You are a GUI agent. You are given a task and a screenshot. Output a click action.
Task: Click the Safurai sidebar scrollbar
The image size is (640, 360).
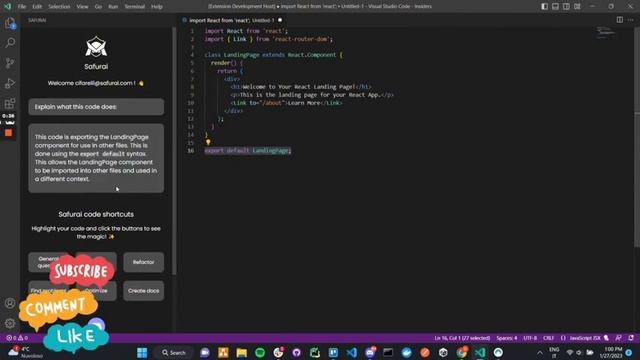pos(174,151)
